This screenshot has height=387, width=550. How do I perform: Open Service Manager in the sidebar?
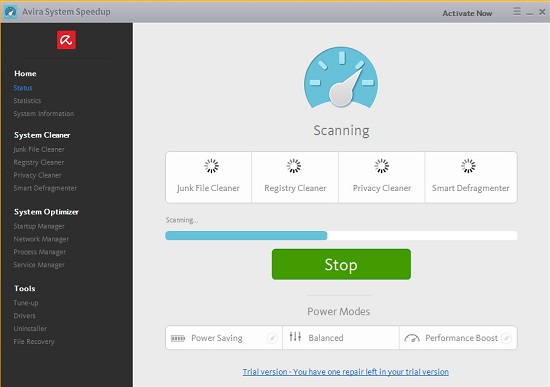pos(39,265)
